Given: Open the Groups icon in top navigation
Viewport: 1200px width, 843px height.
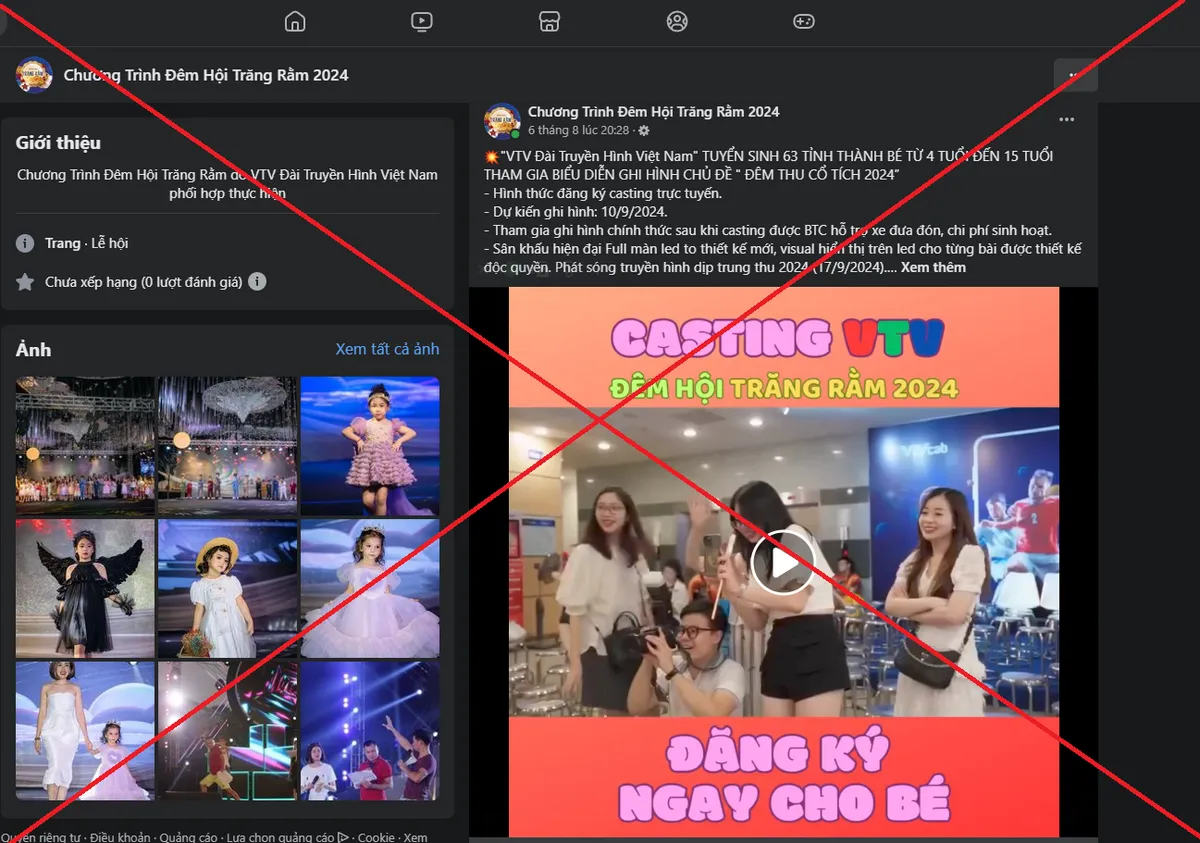Looking at the screenshot, I should click(x=677, y=21).
